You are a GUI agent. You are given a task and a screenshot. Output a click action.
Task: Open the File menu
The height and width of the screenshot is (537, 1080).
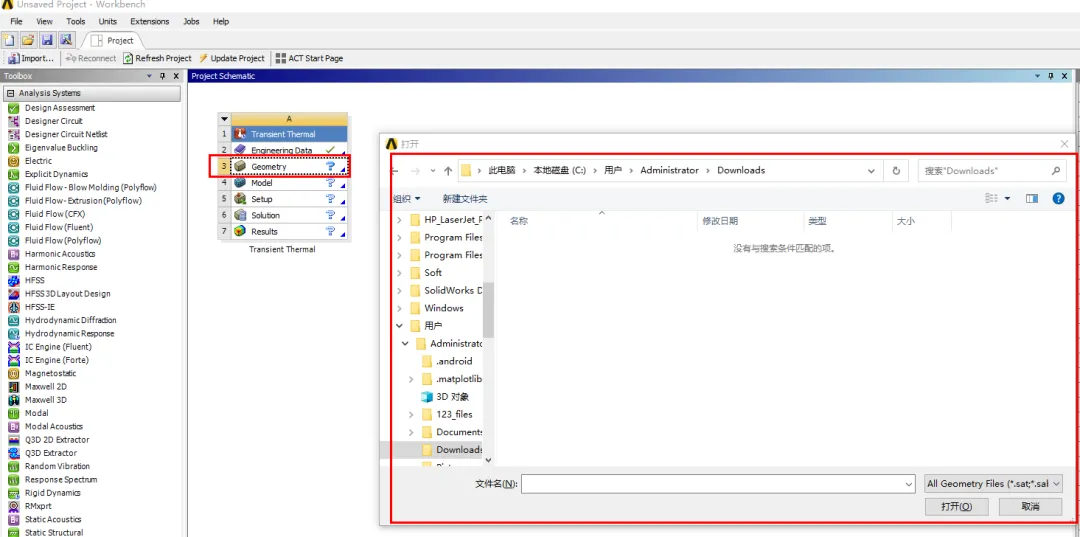17,21
